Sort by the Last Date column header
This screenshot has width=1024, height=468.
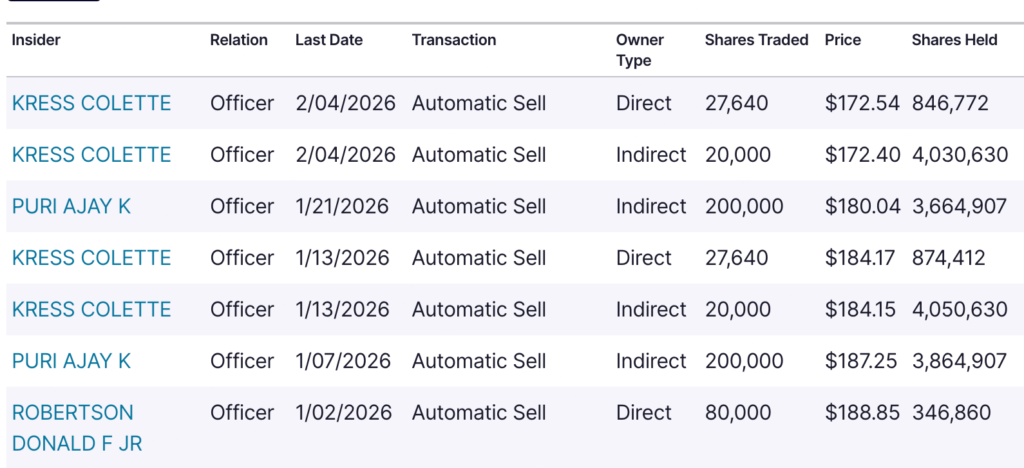click(x=329, y=40)
